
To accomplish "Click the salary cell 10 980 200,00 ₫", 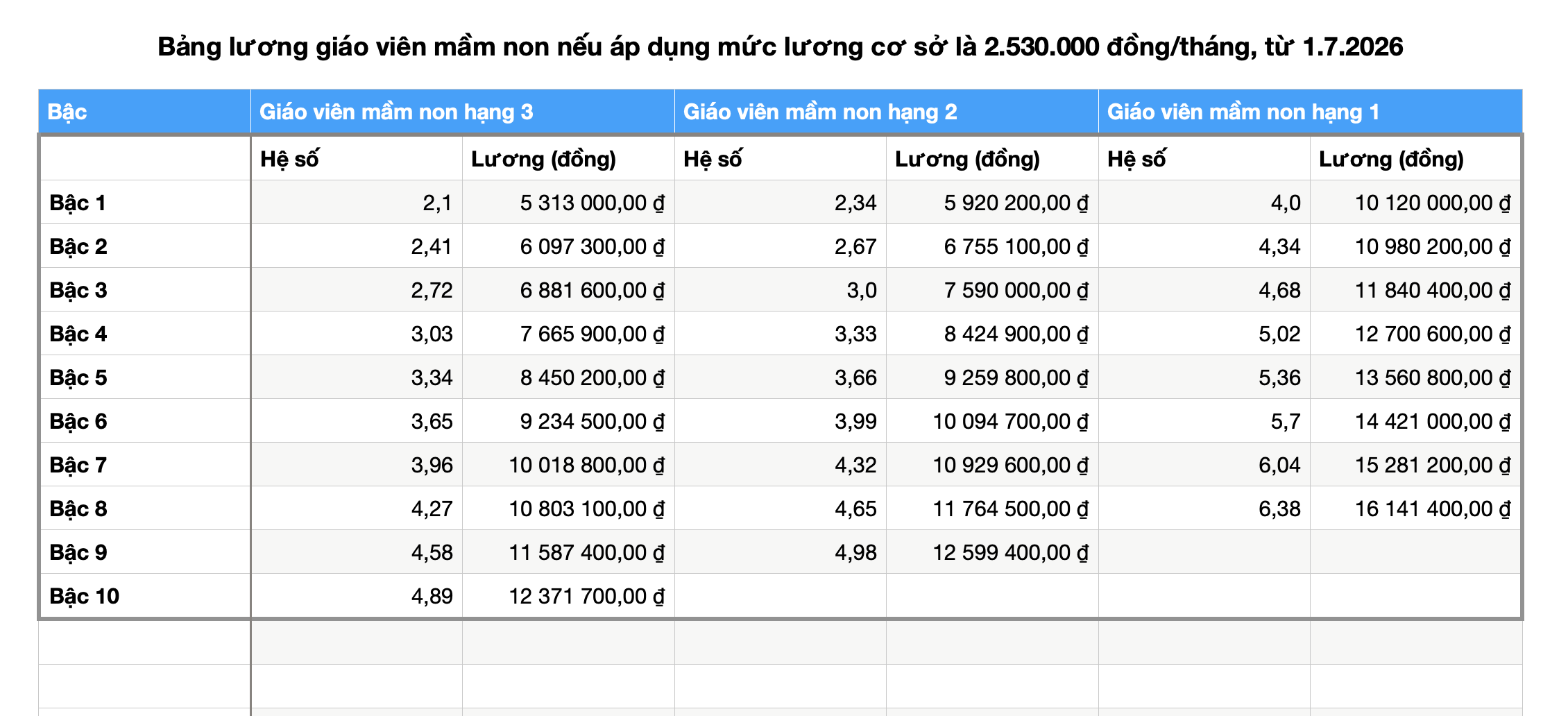I will pos(1415,246).
